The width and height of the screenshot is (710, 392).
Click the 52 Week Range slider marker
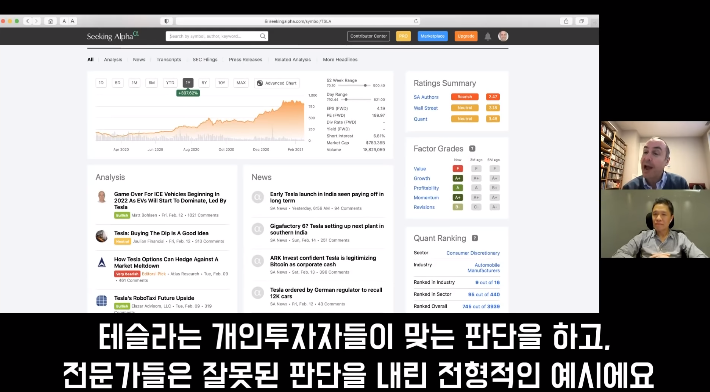coord(365,85)
